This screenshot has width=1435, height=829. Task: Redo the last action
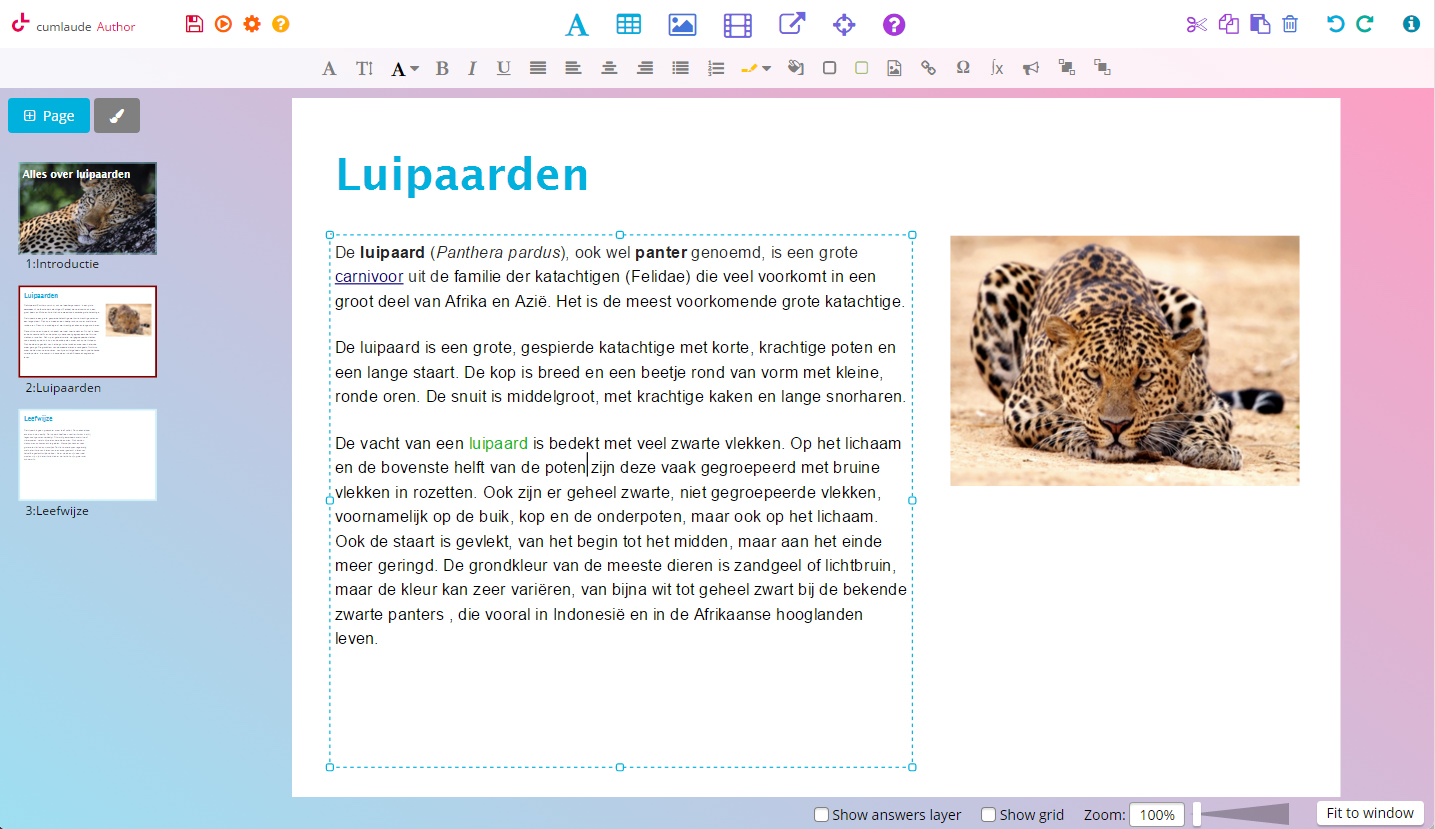click(1364, 24)
